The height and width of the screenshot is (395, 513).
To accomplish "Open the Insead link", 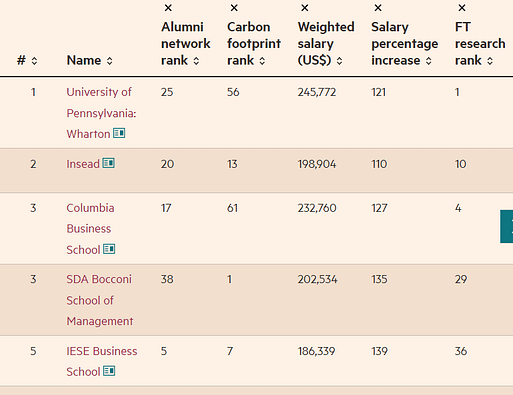I will pyautogui.click(x=83, y=164).
